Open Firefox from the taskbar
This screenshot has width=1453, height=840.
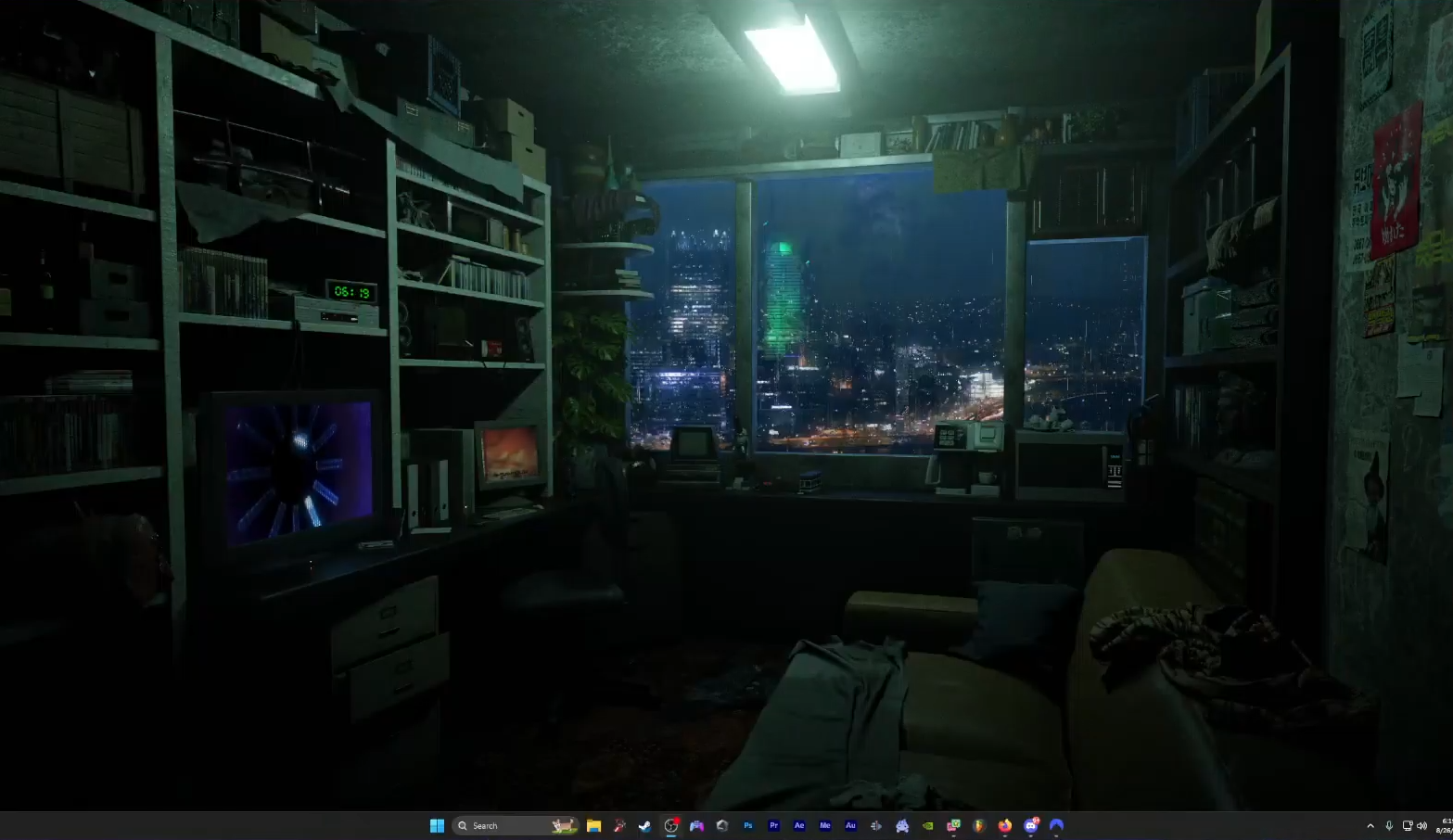1005,825
